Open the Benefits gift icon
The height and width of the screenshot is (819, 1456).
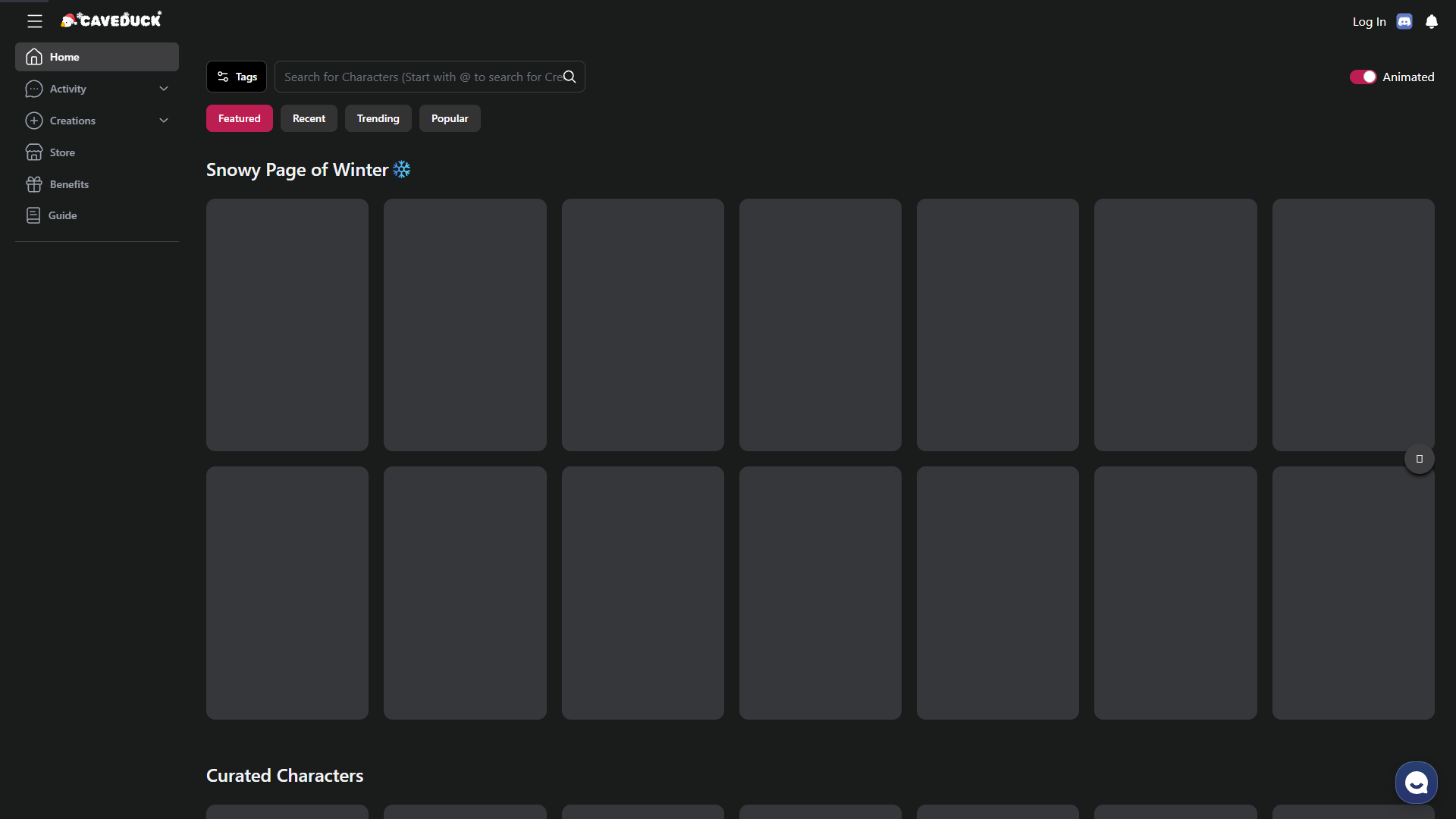click(x=33, y=184)
